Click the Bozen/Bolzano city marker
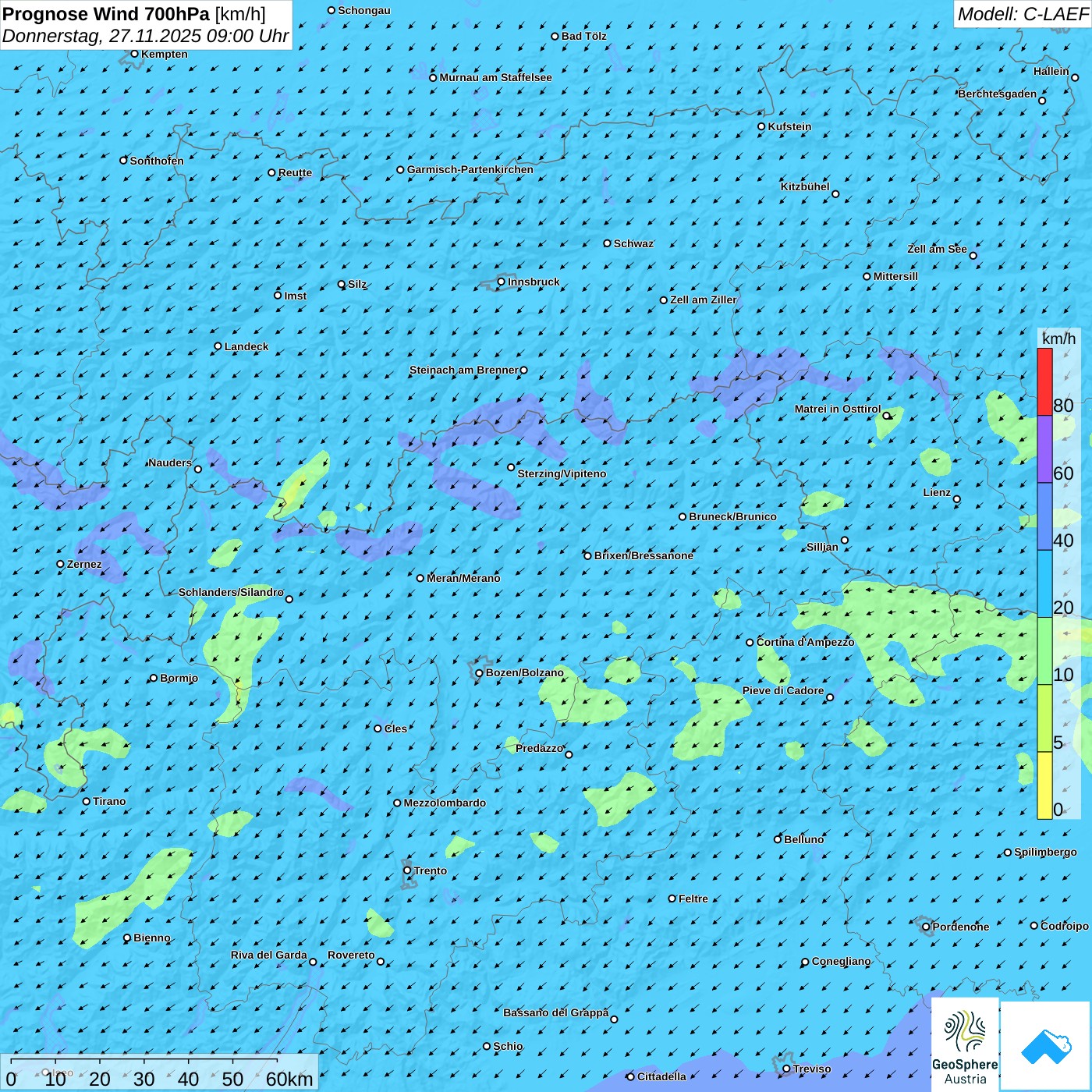The image size is (1092, 1092). click(480, 673)
